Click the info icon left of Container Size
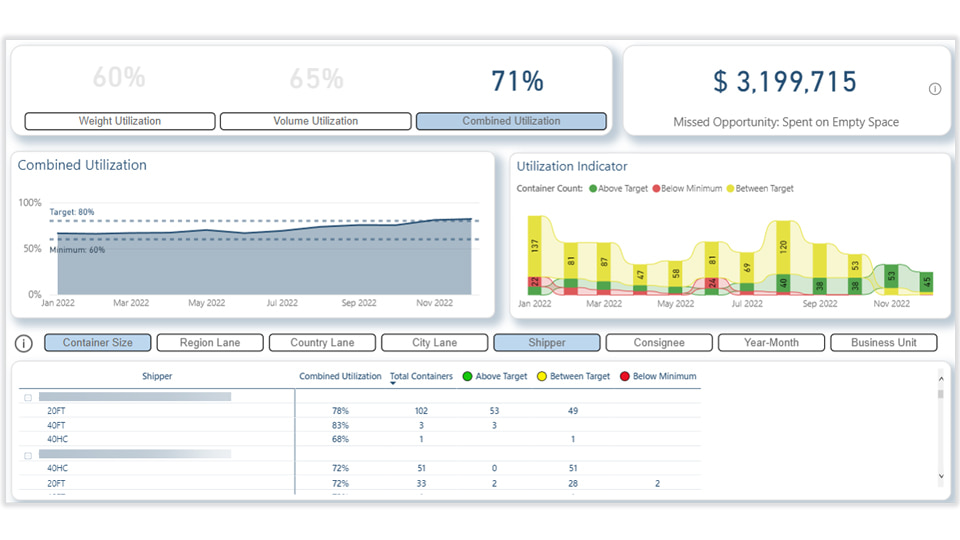 click(x=24, y=343)
